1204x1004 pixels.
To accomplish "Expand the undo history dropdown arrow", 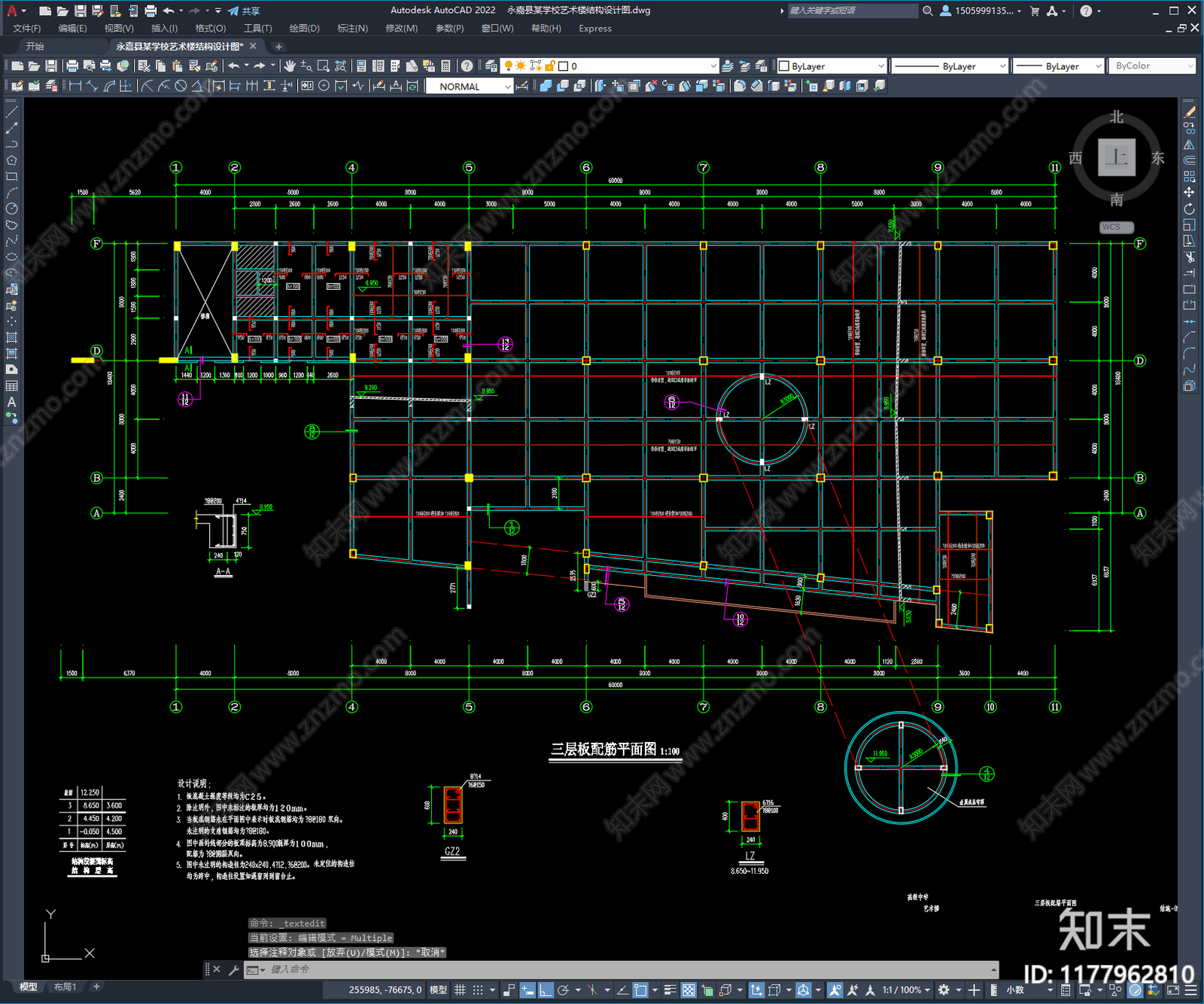I will [x=246, y=66].
